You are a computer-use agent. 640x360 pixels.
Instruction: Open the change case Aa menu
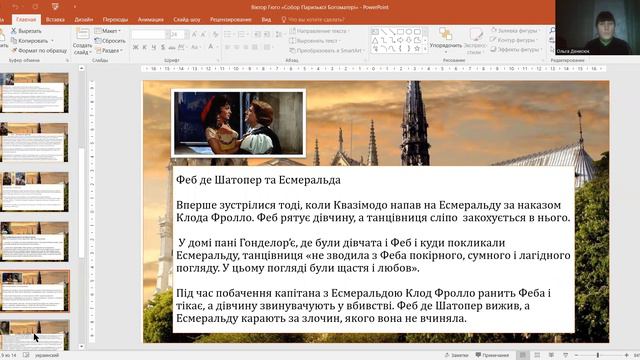pos(196,47)
